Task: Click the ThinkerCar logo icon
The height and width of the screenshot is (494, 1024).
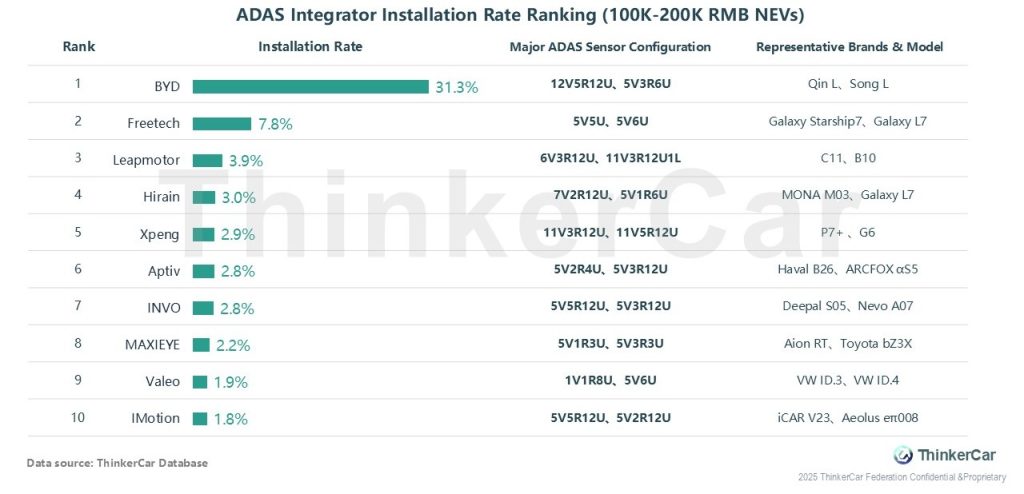Action: [903, 455]
